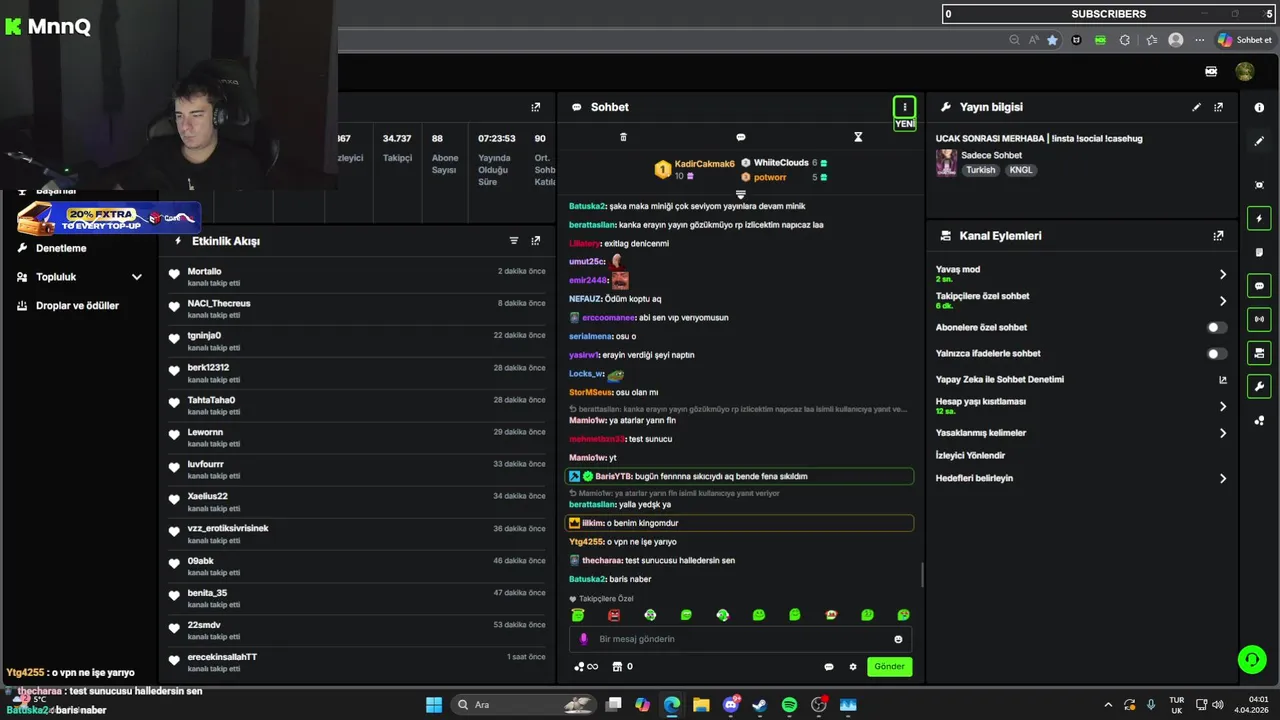Viewport: 1280px width, 720px height.
Task: Expand Yasaklanmış kelimeler option
Action: [1222, 433]
